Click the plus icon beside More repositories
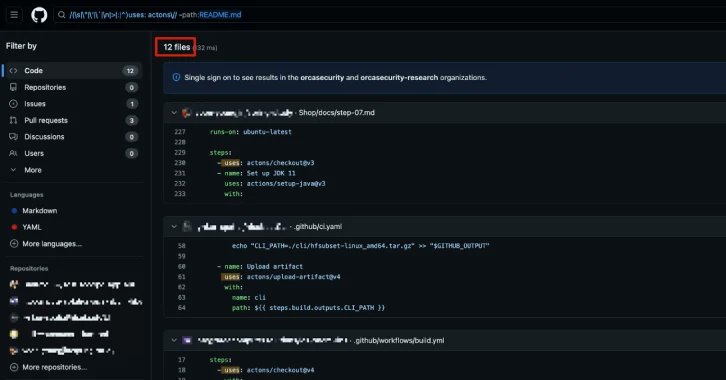The image size is (726, 380). click(14, 367)
